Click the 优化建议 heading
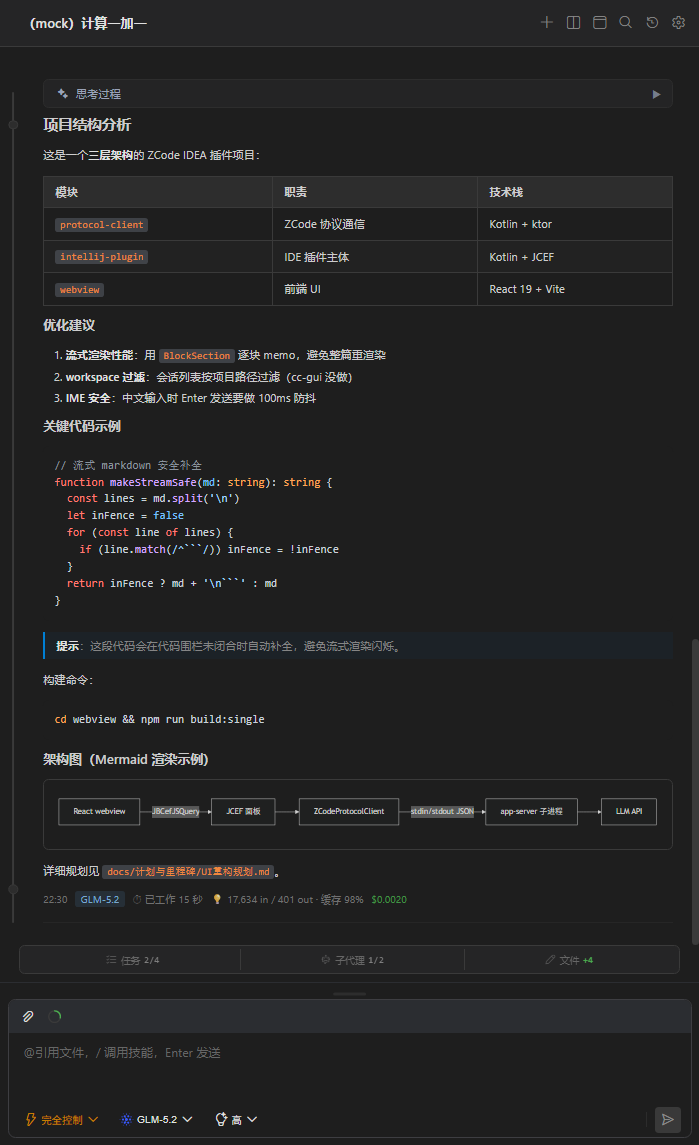The image size is (699, 1145). [69, 326]
